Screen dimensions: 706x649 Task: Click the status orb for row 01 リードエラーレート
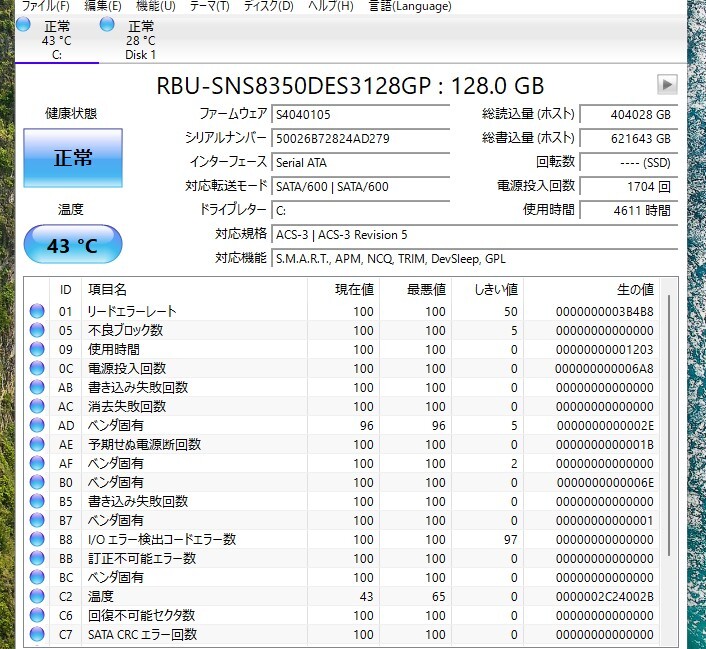point(38,312)
